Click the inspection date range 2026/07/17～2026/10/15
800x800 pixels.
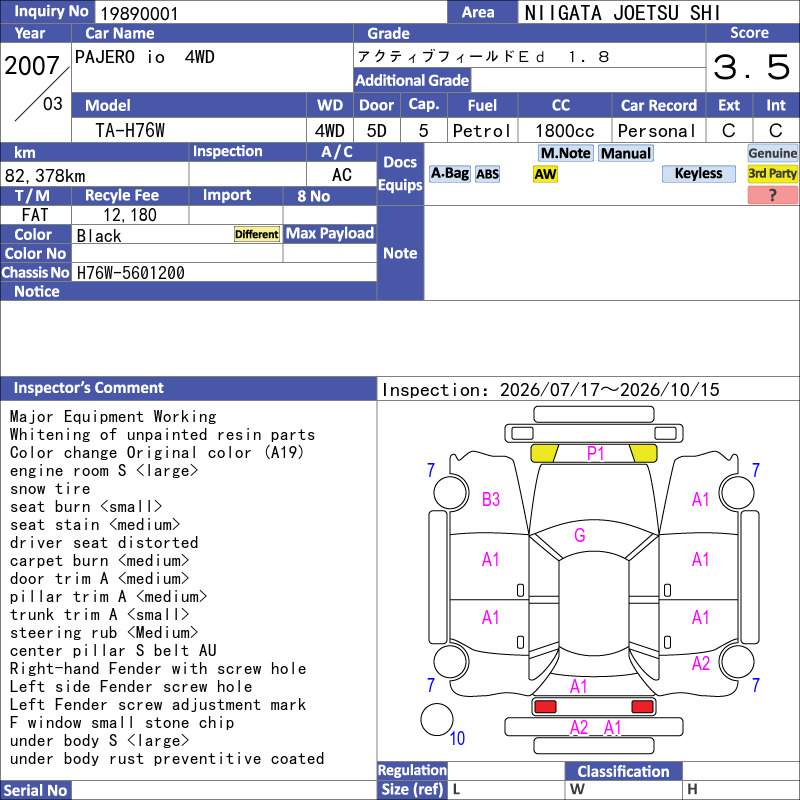(609, 390)
